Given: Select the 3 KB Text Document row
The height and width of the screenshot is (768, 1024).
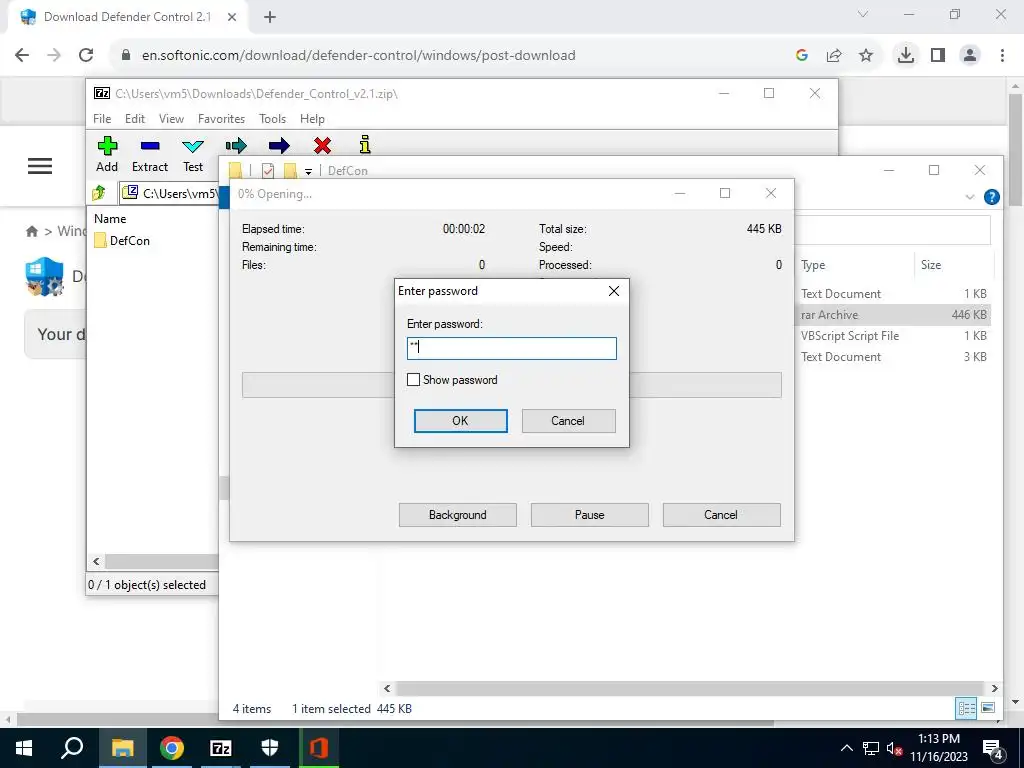Looking at the screenshot, I should coord(894,357).
